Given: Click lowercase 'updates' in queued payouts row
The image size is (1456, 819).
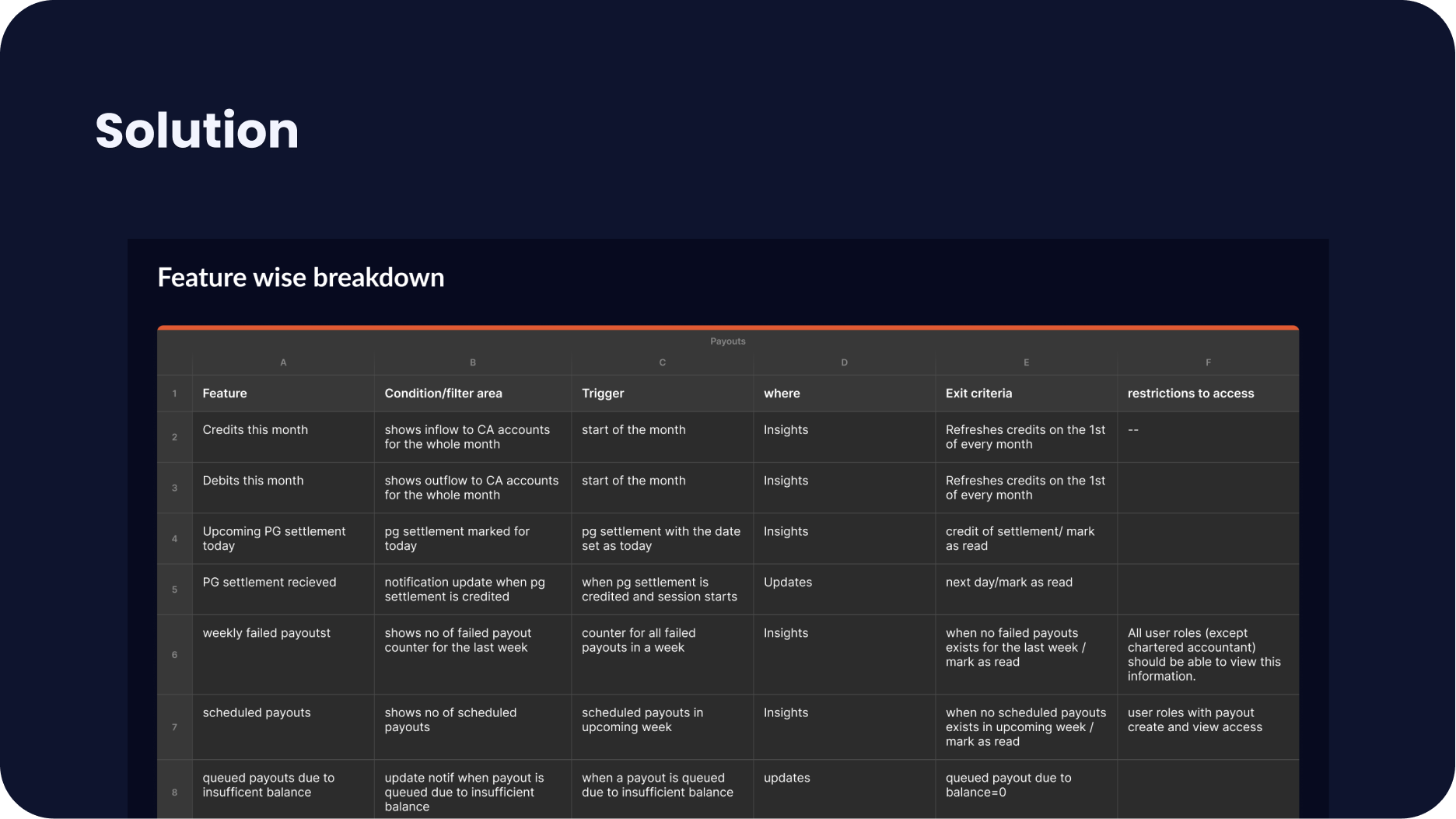Looking at the screenshot, I should pyautogui.click(x=844, y=789).
